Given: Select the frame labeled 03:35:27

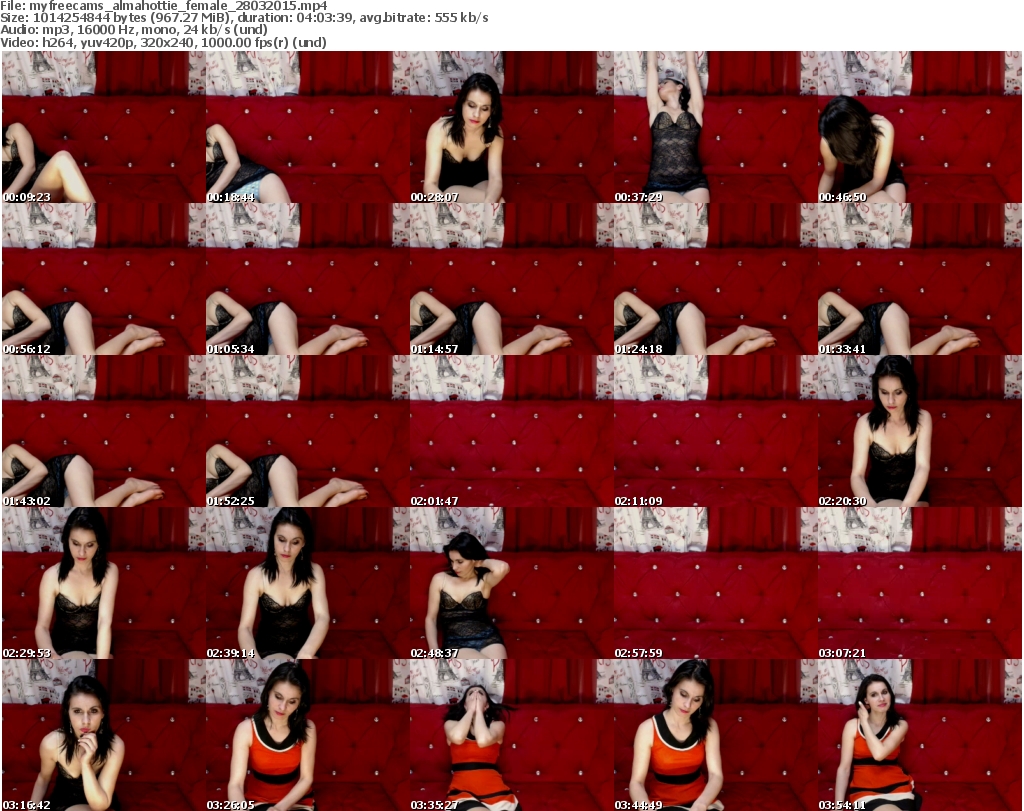Looking at the screenshot, I should pyautogui.click(x=512, y=735).
